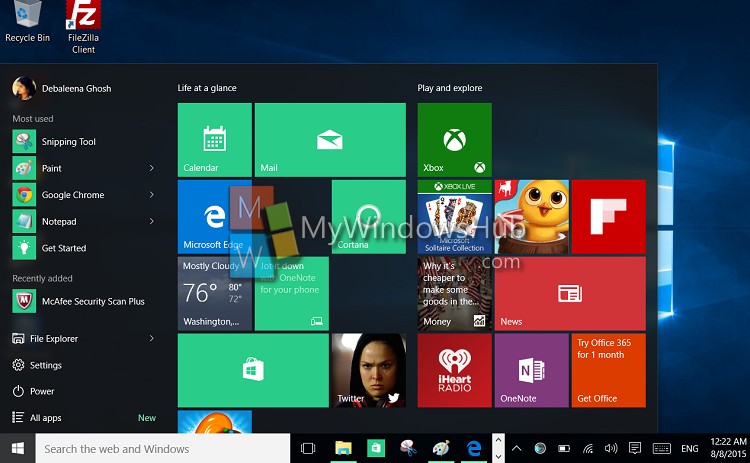Open the red Flipboard tile
This screenshot has height=463, width=750.
[608, 217]
